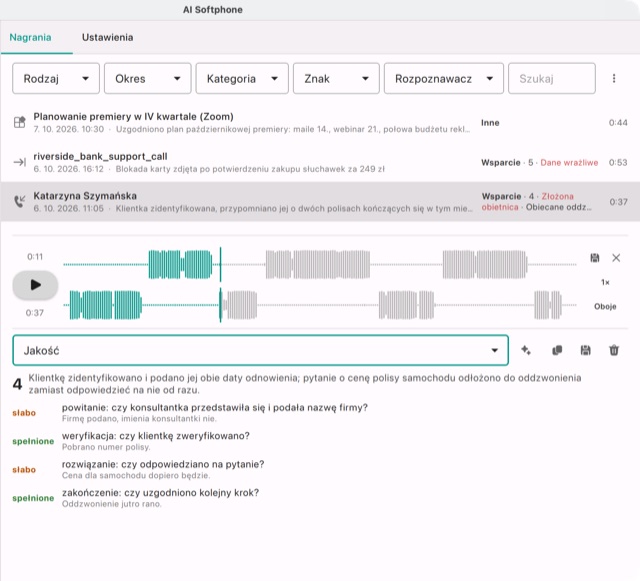Click the weryfikacja criterion question

(x=156, y=436)
